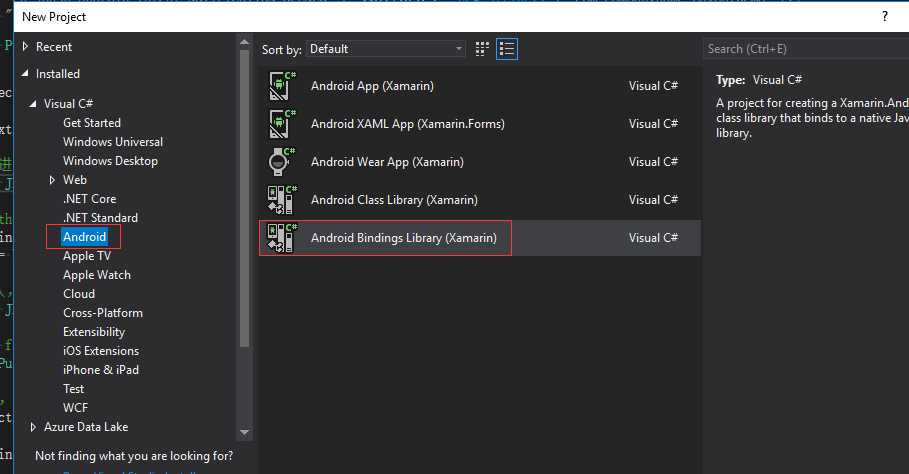Select the Android category
The width and height of the screenshot is (909, 474).
tap(85, 237)
